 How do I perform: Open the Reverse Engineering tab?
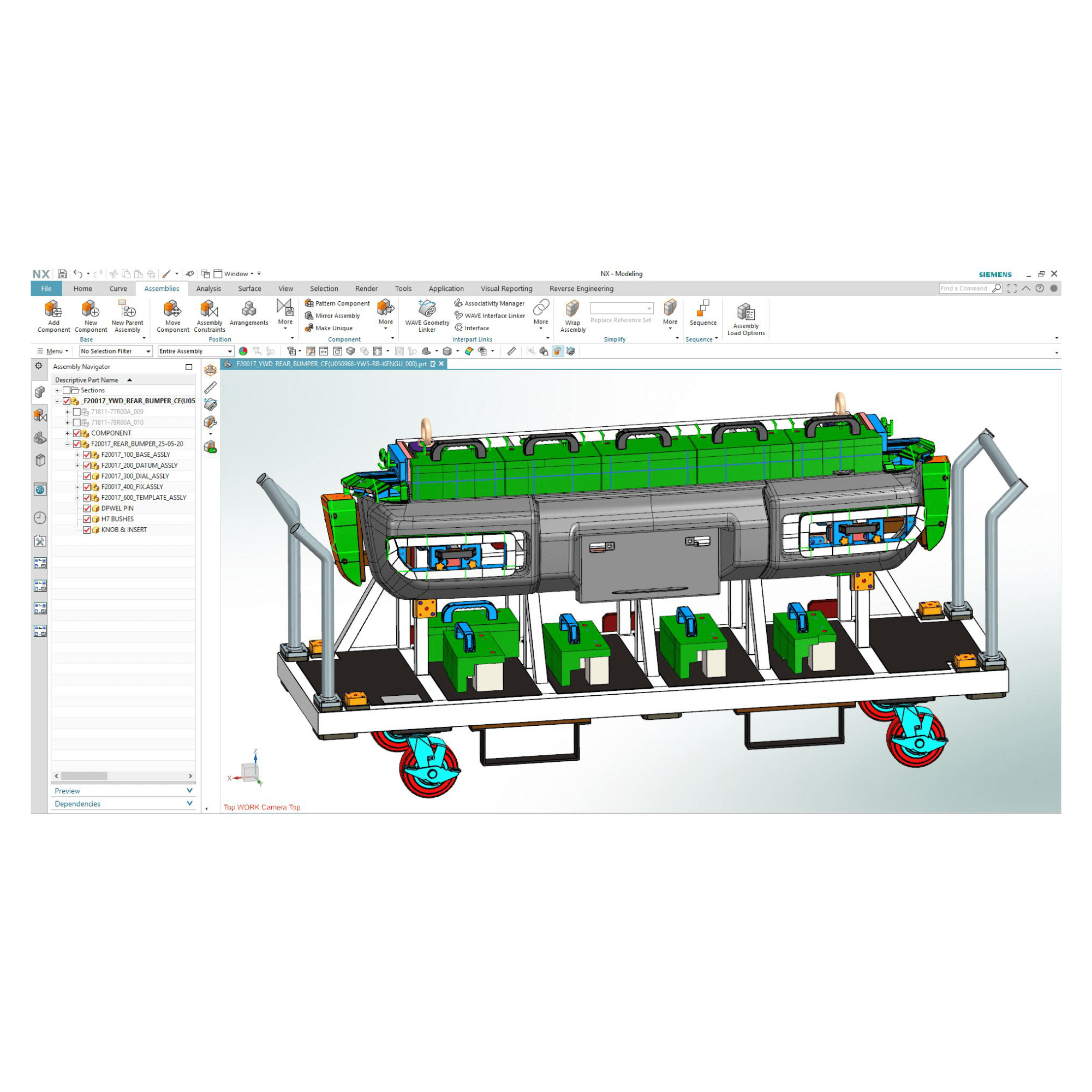582,288
